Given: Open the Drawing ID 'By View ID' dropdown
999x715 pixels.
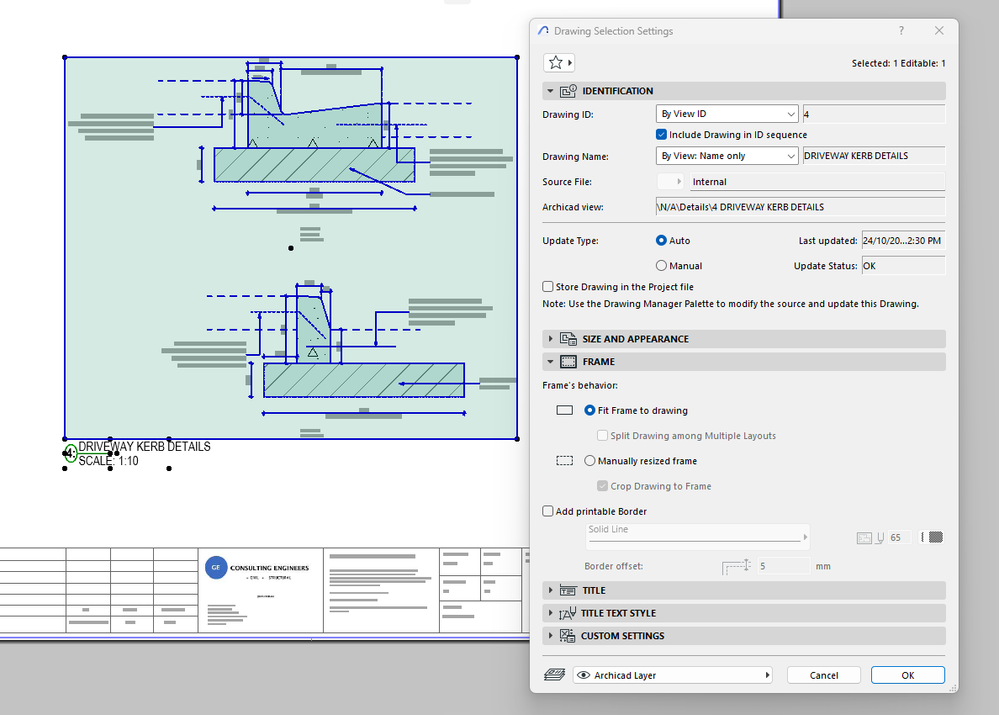Looking at the screenshot, I should point(727,114).
